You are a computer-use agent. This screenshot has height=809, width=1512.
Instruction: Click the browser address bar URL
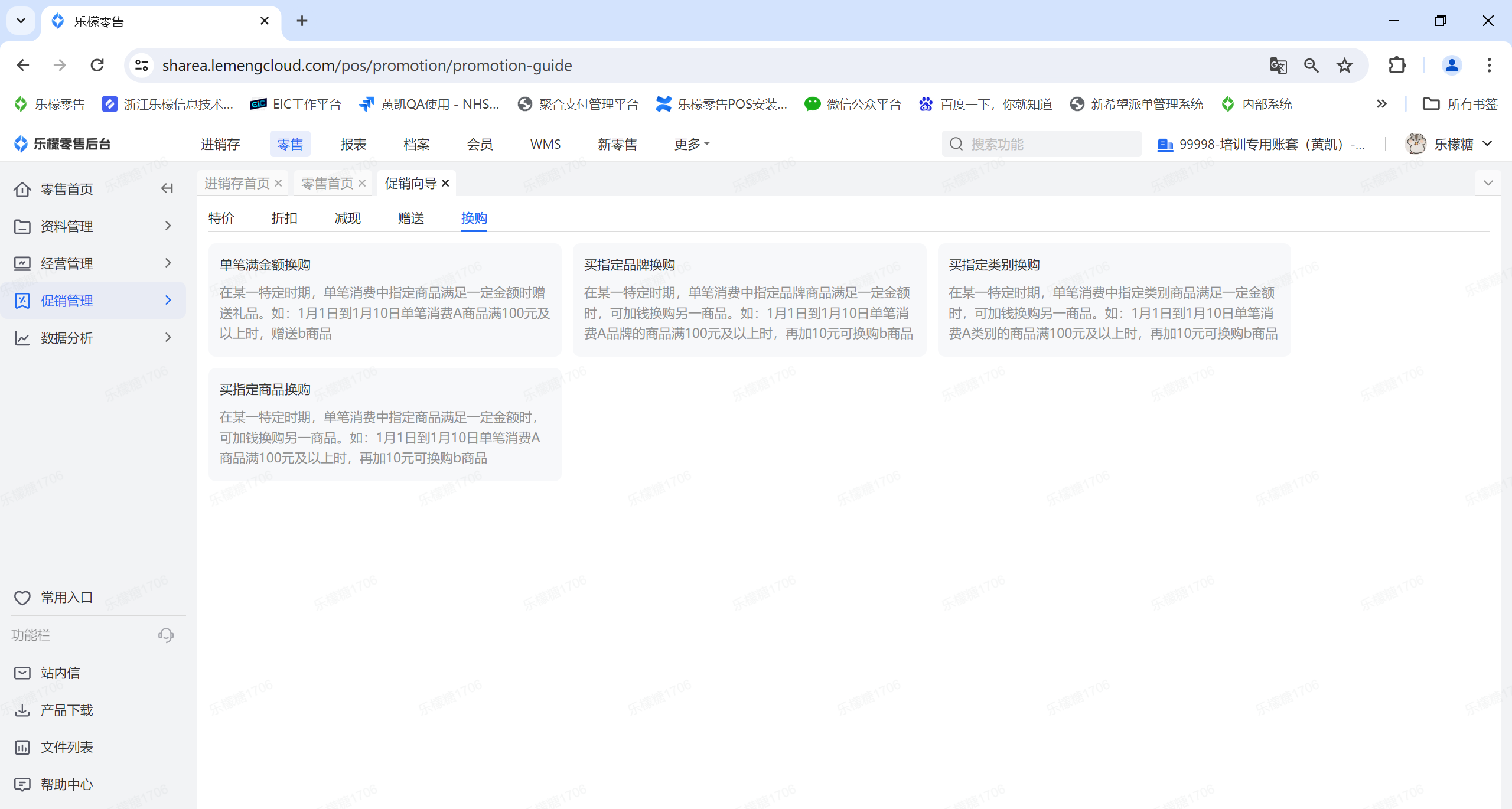click(x=367, y=65)
